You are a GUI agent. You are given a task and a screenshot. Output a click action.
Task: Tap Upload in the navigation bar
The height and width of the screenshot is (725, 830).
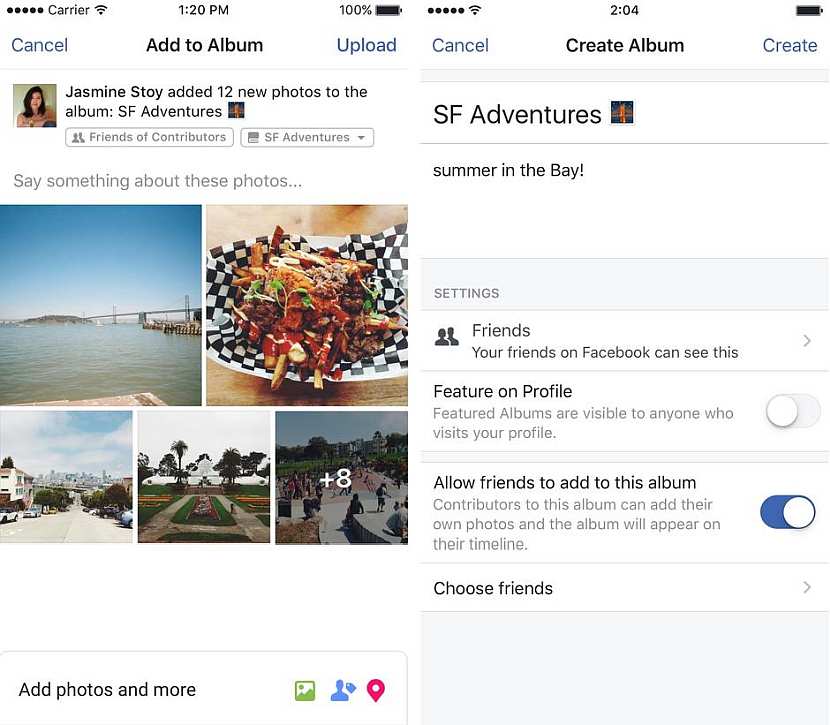(x=366, y=45)
